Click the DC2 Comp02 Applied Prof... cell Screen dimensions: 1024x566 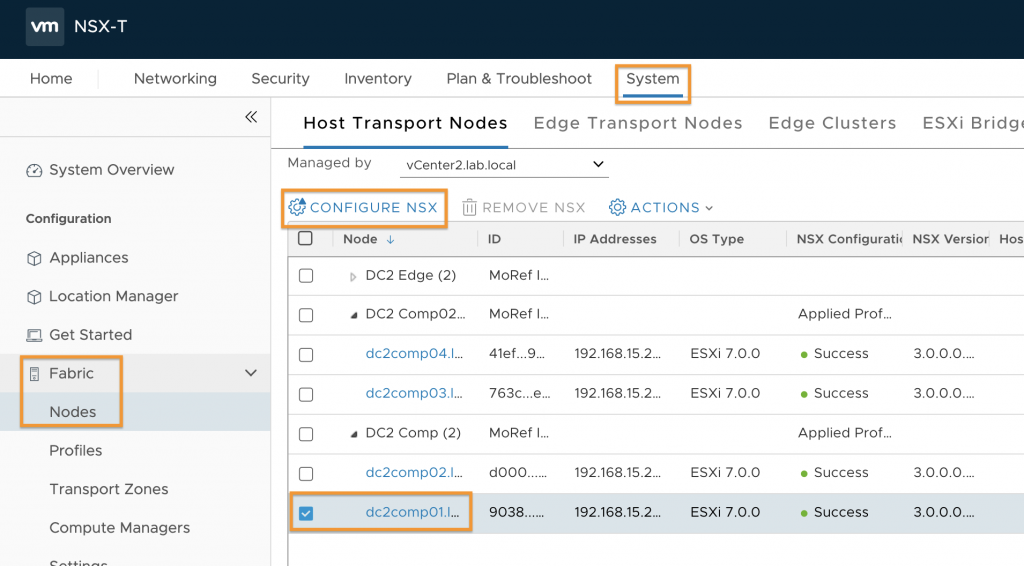(x=844, y=314)
